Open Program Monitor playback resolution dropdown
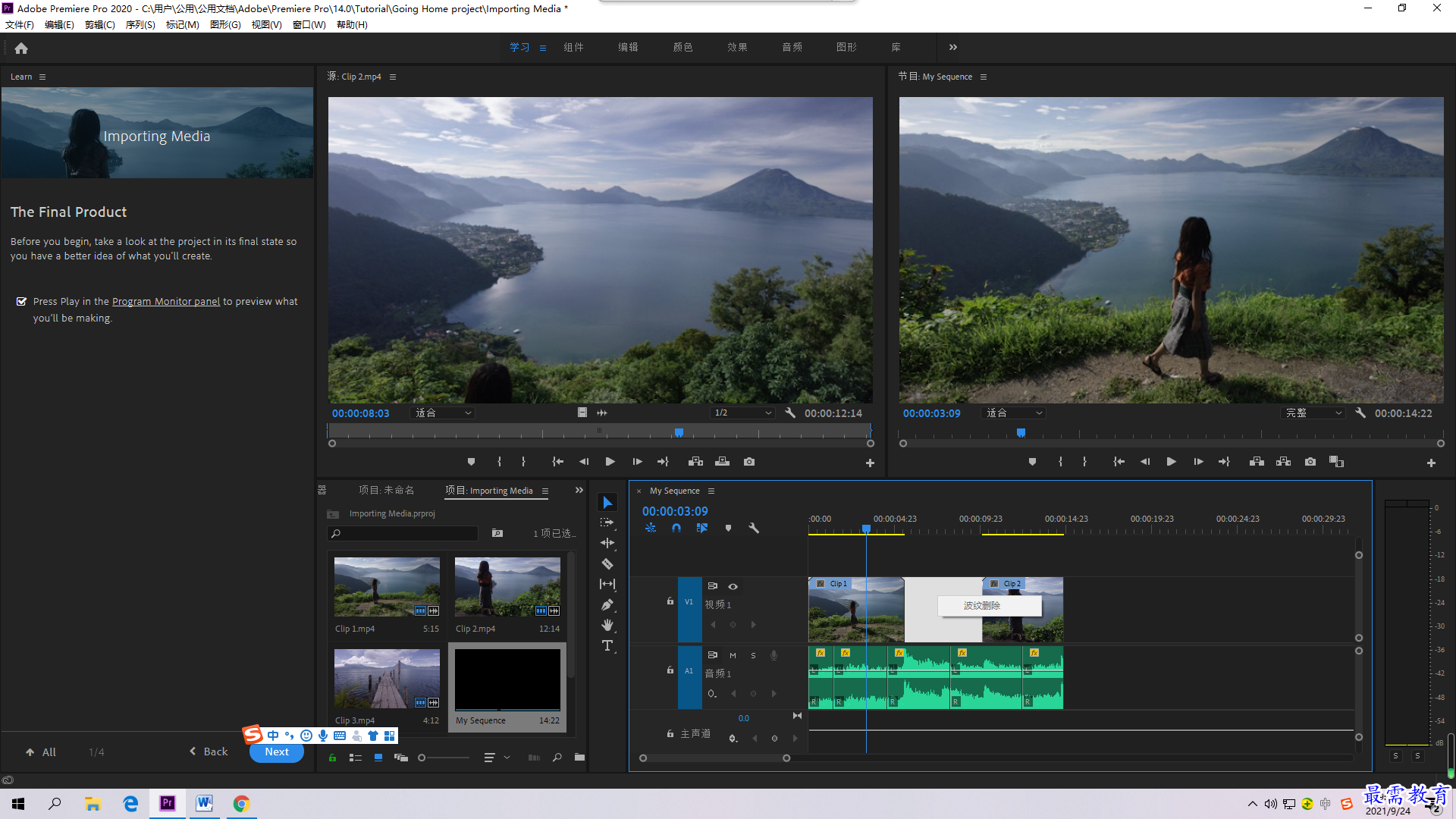The height and width of the screenshot is (819, 1456). (1313, 413)
